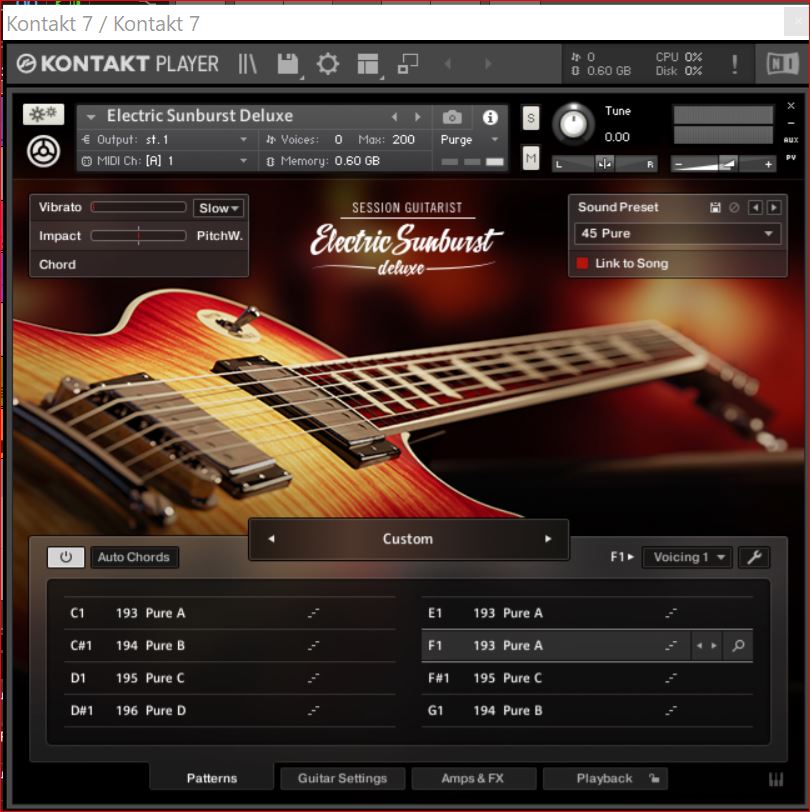The image size is (810, 812).
Task: Select the D1 195 Pure C pattern
Action: (229, 678)
